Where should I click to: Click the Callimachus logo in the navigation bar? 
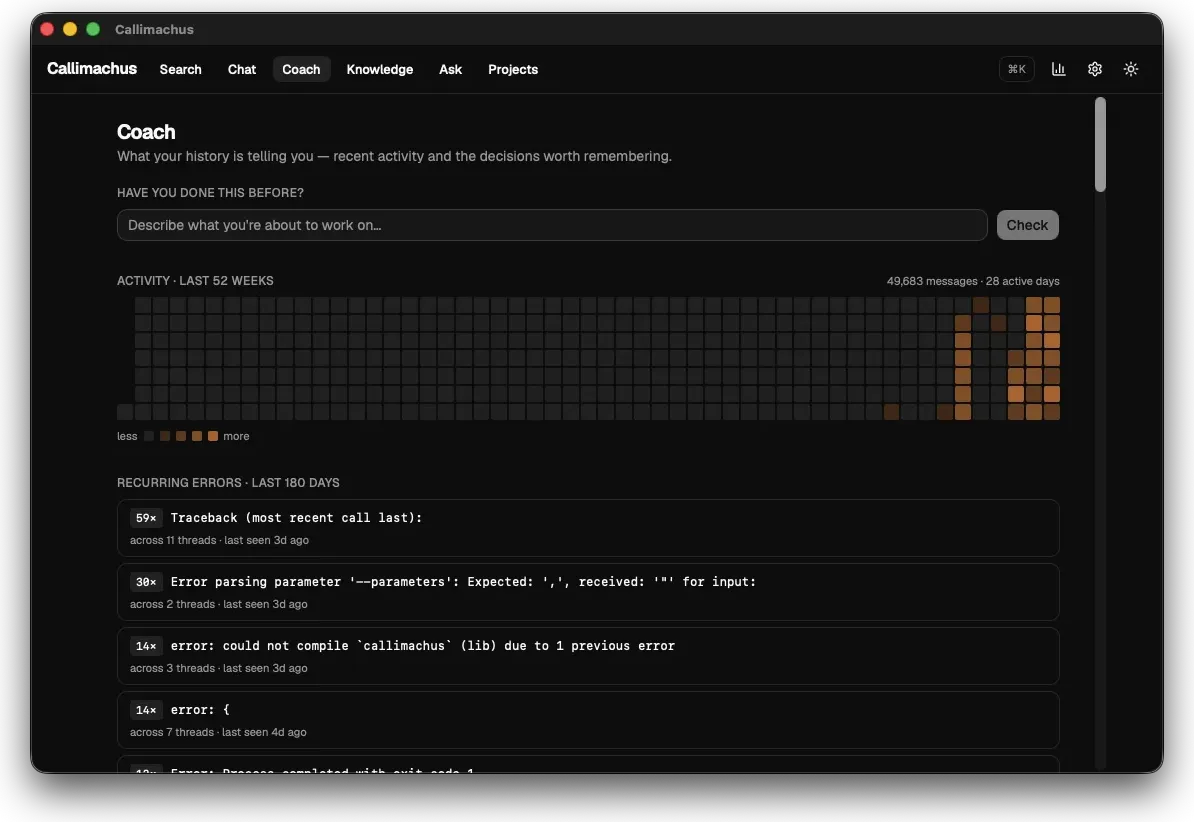(92, 69)
